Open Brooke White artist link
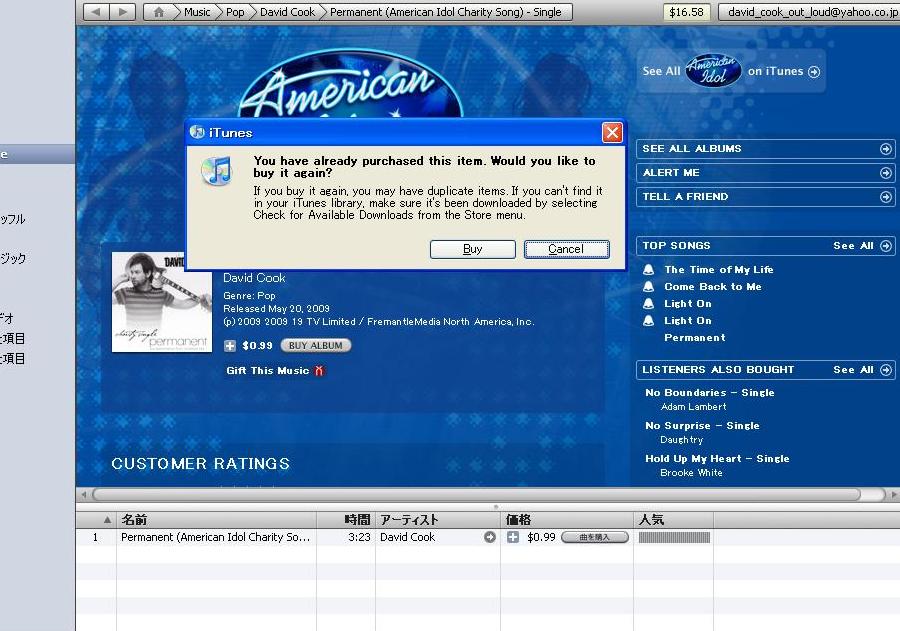Image resolution: width=900 pixels, height=631 pixels. pyautogui.click(x=691, y=473)
